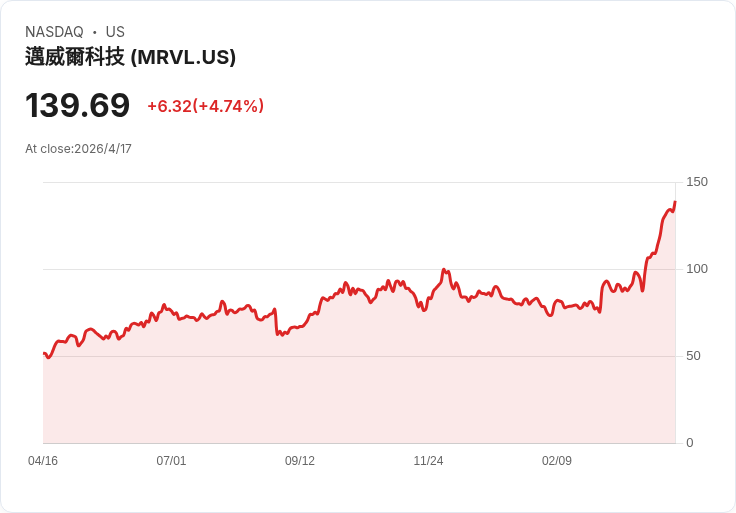Viewport: 736px width, 513px height.
Task: Click the At close 2026/4/17 timestamp
Action: click(x=78, y=149)
